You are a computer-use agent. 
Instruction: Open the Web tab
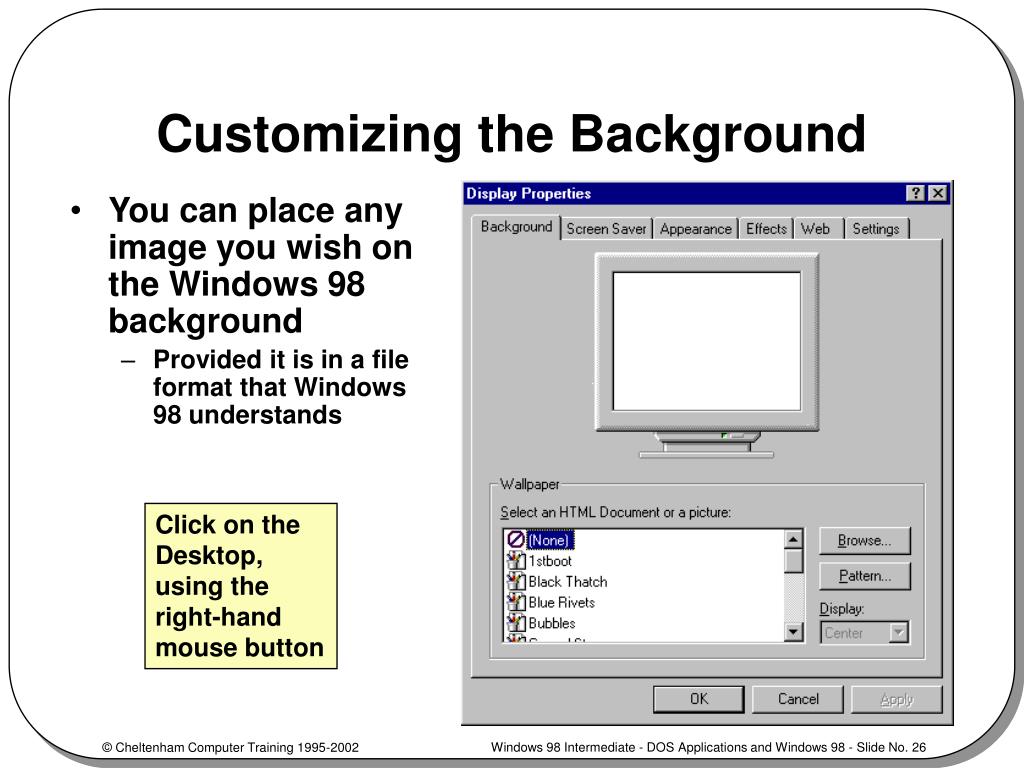[816, 229]
